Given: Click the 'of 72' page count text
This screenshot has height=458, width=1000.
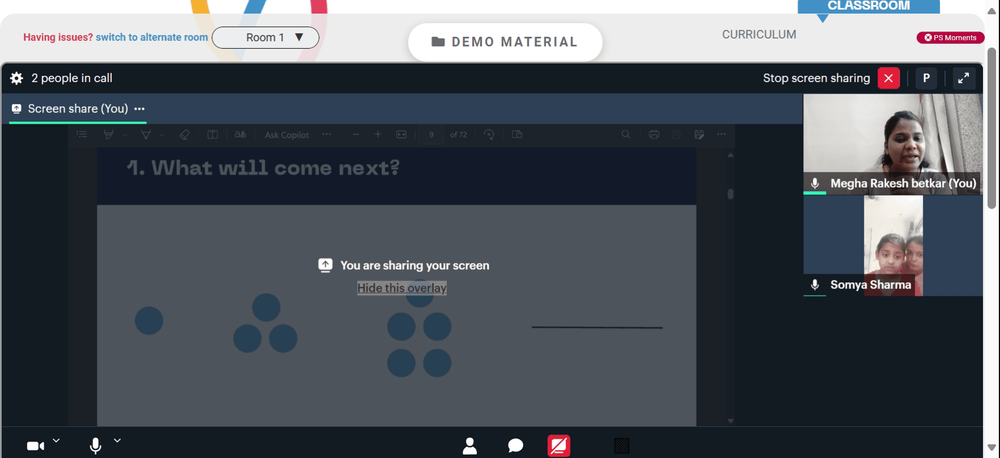Looking at the screenshot, I should coord(459,135).
